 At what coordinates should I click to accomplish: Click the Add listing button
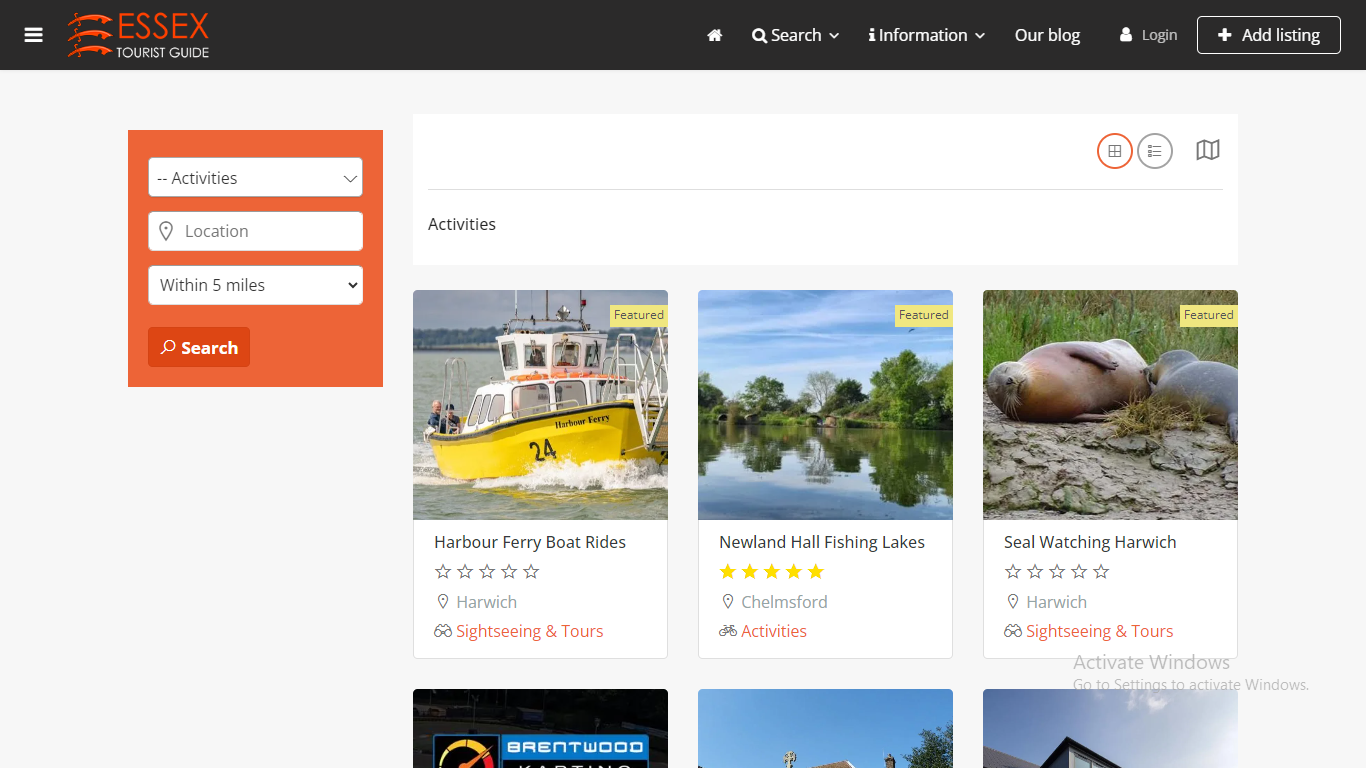[x=1268, y=35]
